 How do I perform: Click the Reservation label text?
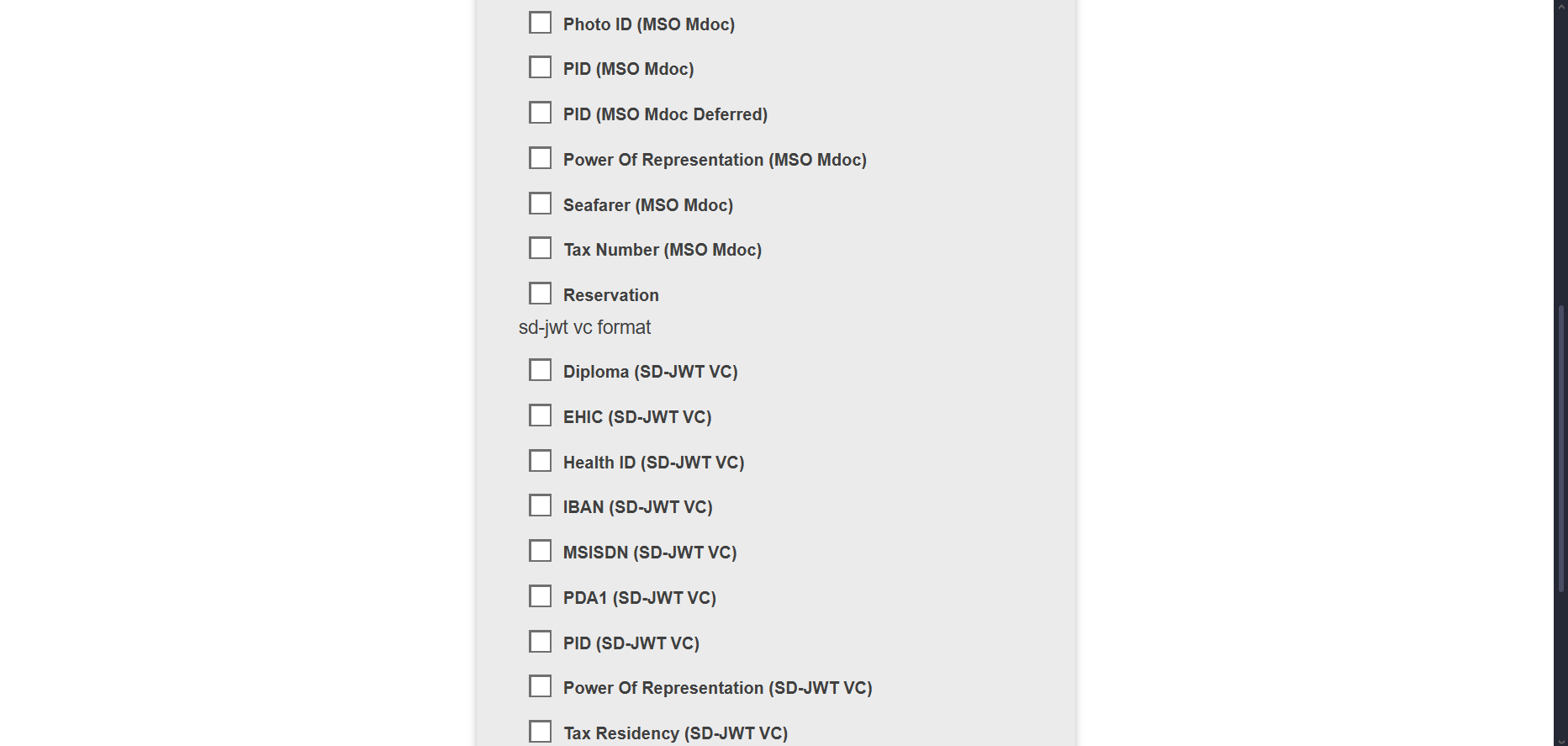coord(610,295)
